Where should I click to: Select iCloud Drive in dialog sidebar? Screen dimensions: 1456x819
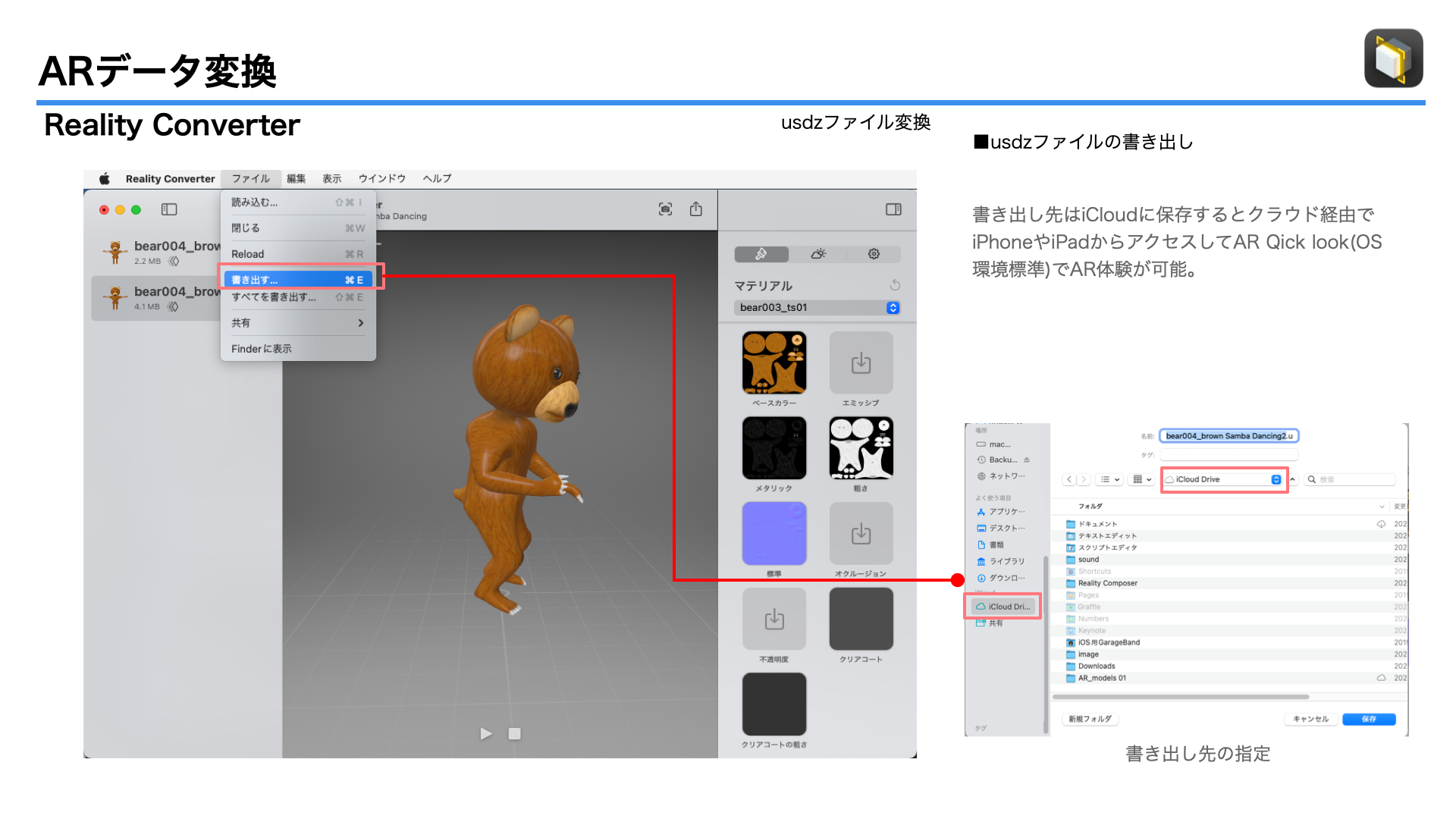(1003, 607)
